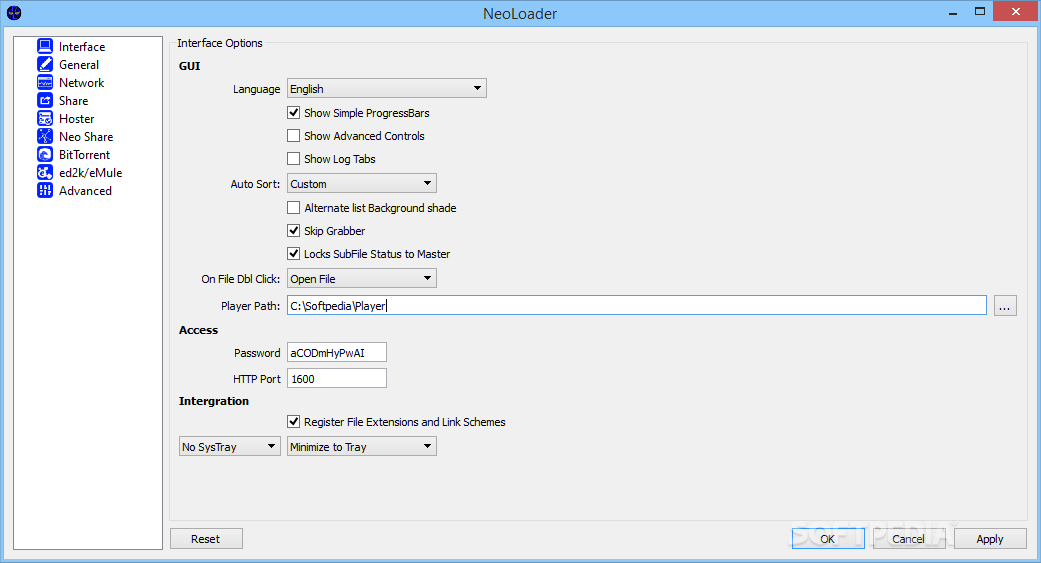Go to Network settings
The image size is (1041, 563).
coord(82,82)
